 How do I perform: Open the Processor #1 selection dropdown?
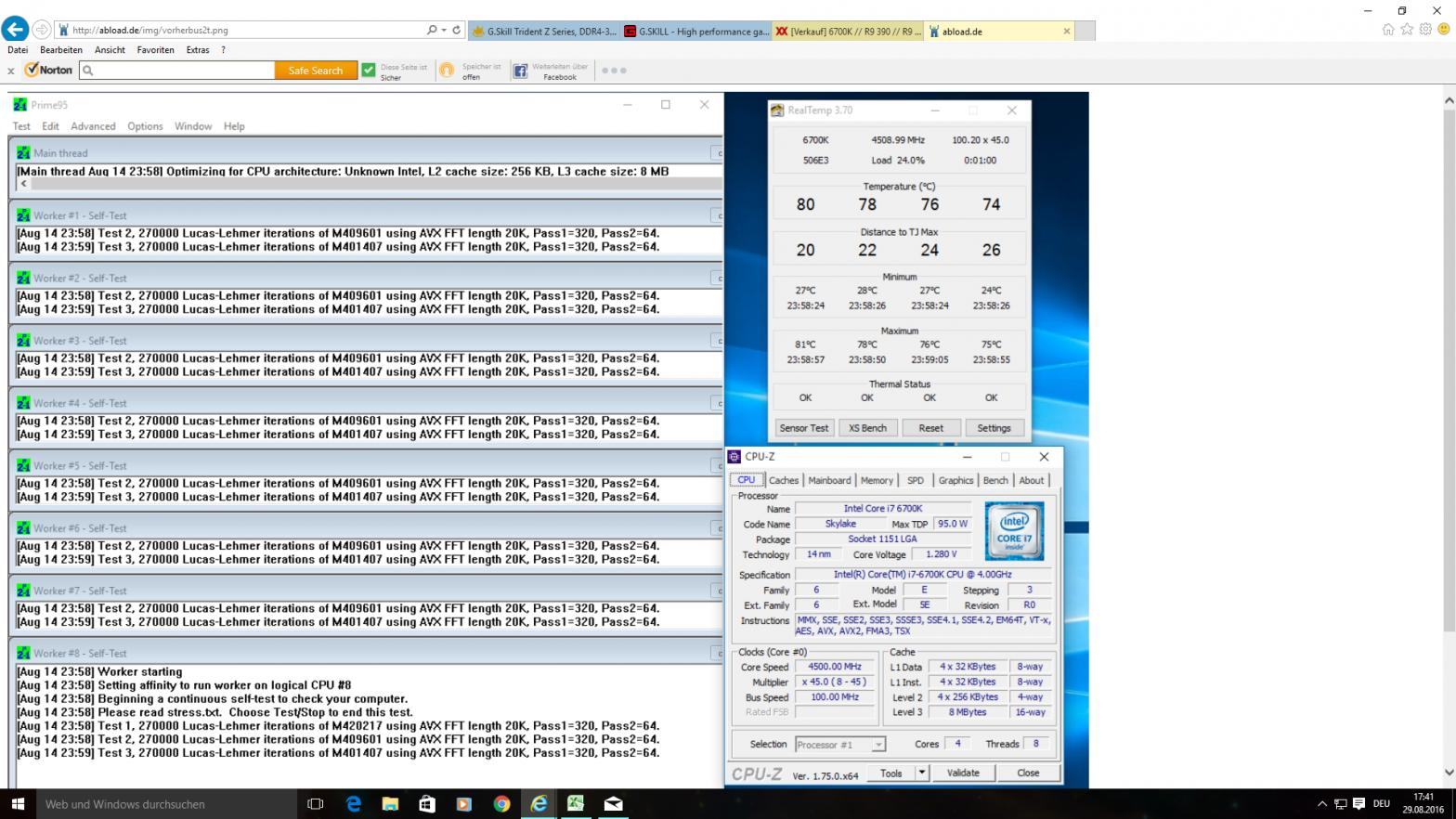[x=840, y=745]
